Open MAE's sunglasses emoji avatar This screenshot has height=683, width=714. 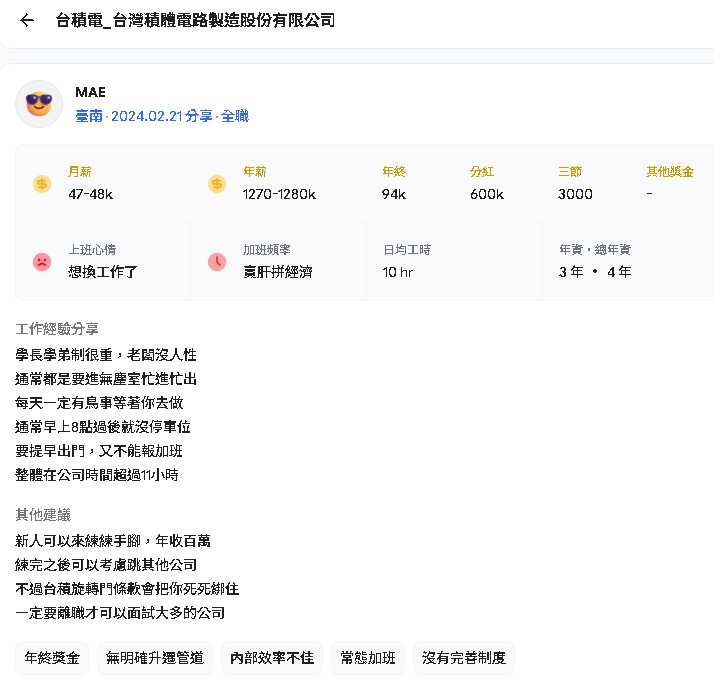(x=39, y=104)
